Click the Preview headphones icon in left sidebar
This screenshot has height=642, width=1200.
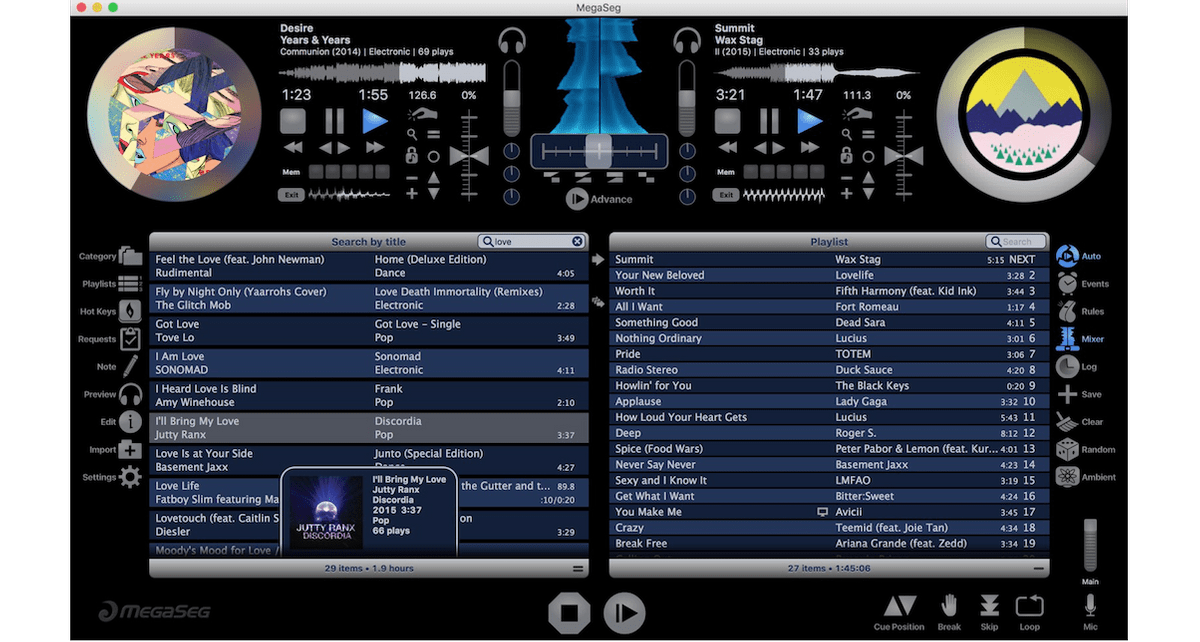[130, 394]
